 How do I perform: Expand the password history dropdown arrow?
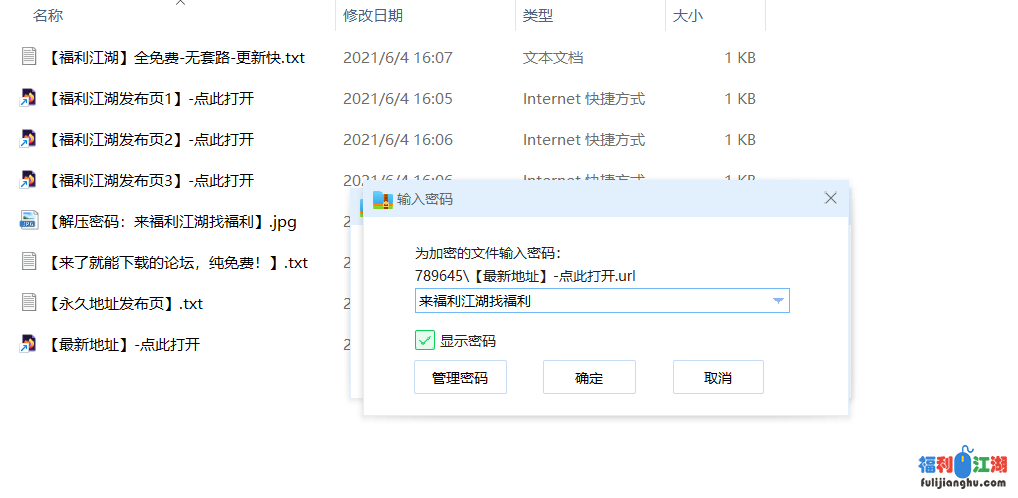click(x=777, y=301)
